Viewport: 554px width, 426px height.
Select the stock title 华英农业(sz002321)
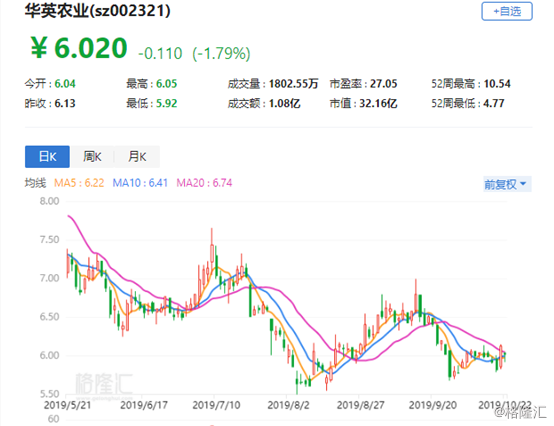pos(98,11)
